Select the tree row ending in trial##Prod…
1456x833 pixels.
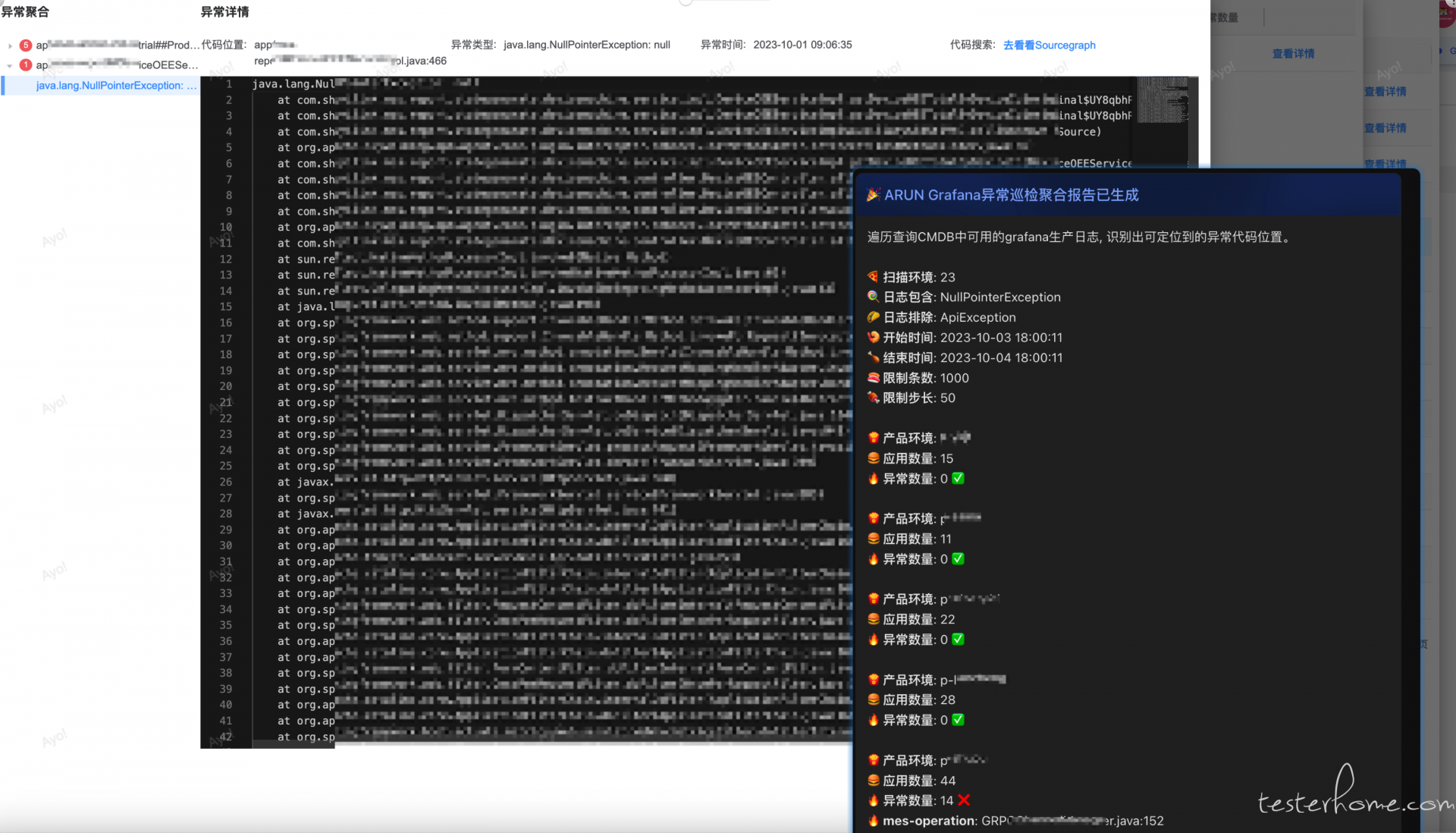tap(100, 45)
